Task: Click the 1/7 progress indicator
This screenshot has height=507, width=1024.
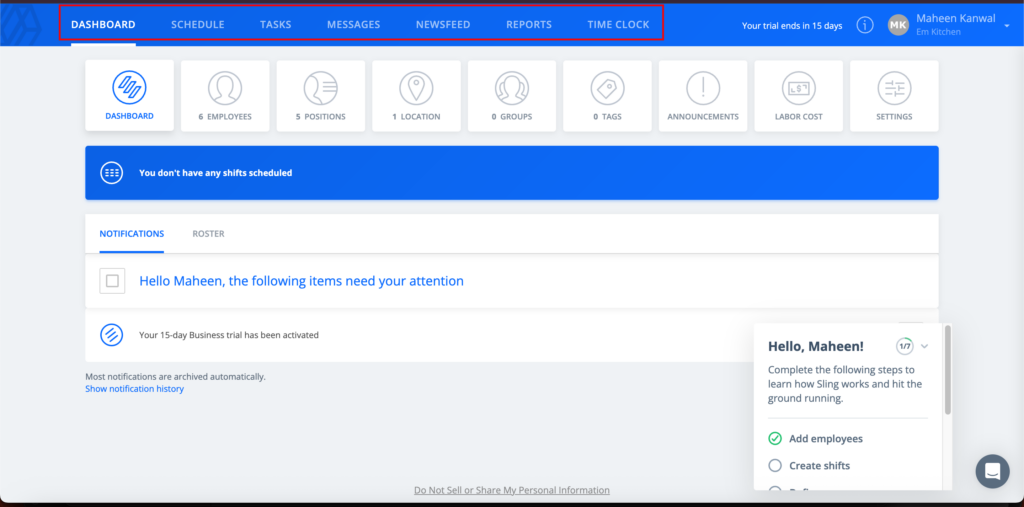Action: pos(904,346)
